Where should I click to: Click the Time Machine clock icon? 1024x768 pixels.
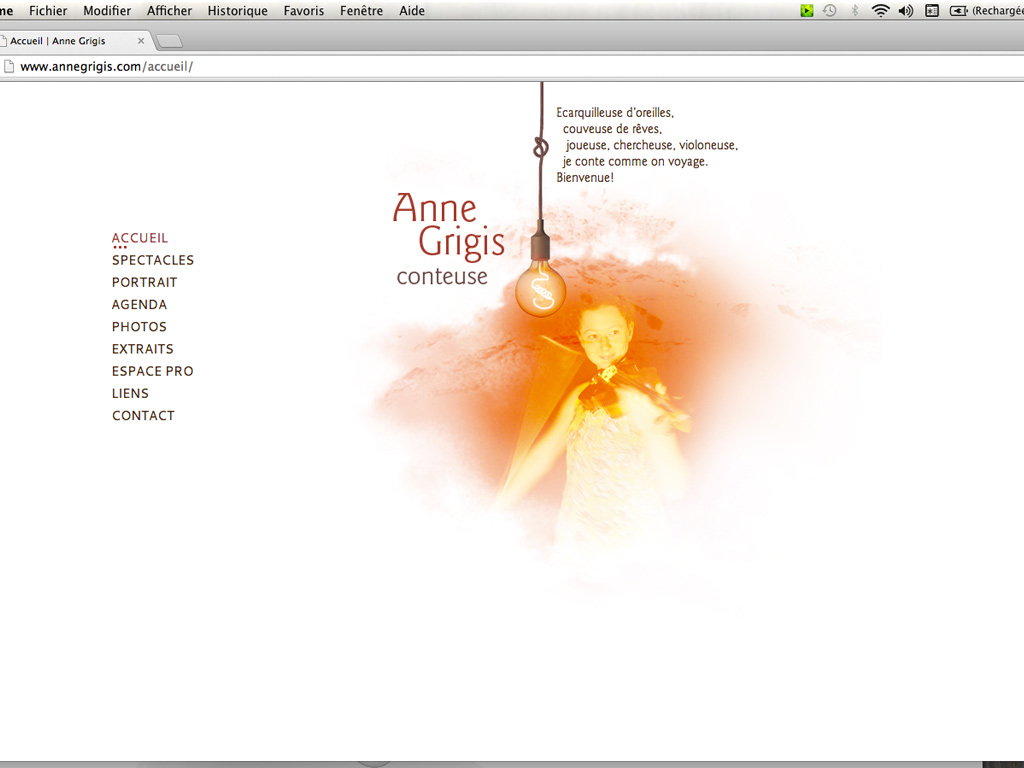coord(830,11)
